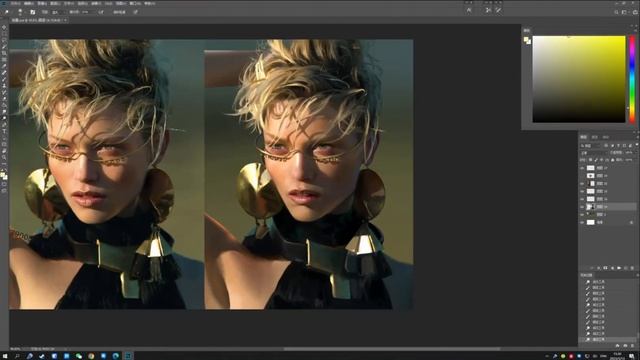Toggle lock all icon in Layers panel
The width and height of the screenshot is (640, 360).
(x=613, y=160)
